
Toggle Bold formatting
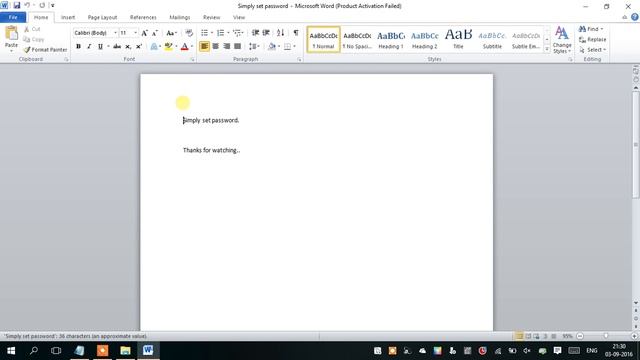click(78, 47)
